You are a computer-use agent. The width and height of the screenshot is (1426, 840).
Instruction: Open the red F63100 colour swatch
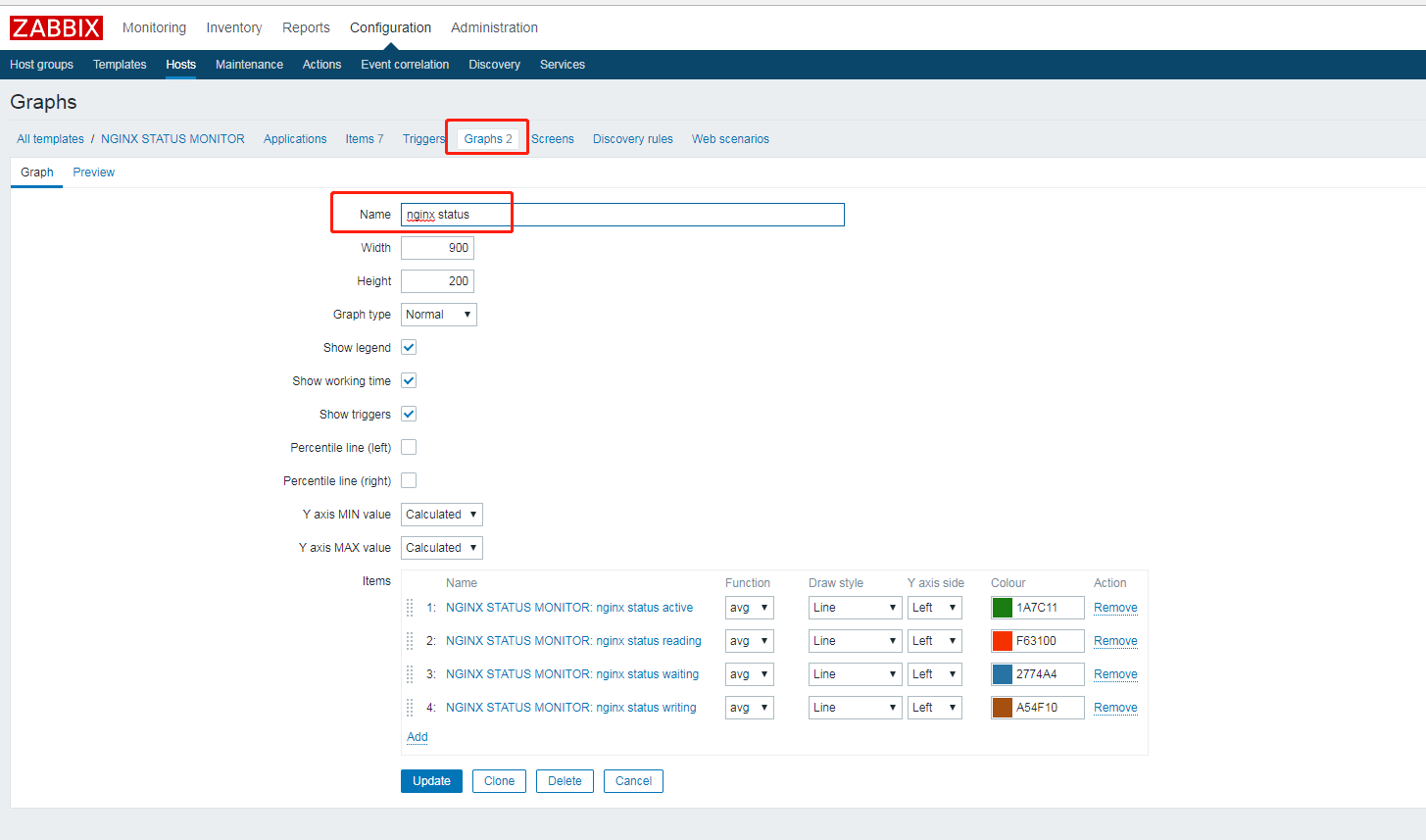coord(1003,641)
